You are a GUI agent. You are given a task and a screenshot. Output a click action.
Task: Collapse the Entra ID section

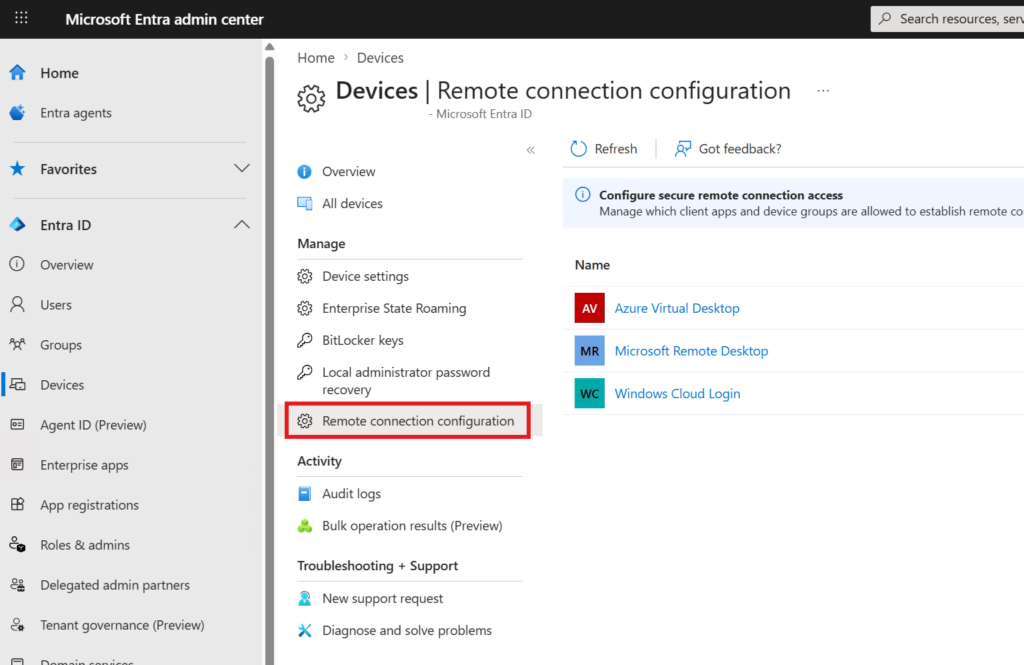coord(241,225)
